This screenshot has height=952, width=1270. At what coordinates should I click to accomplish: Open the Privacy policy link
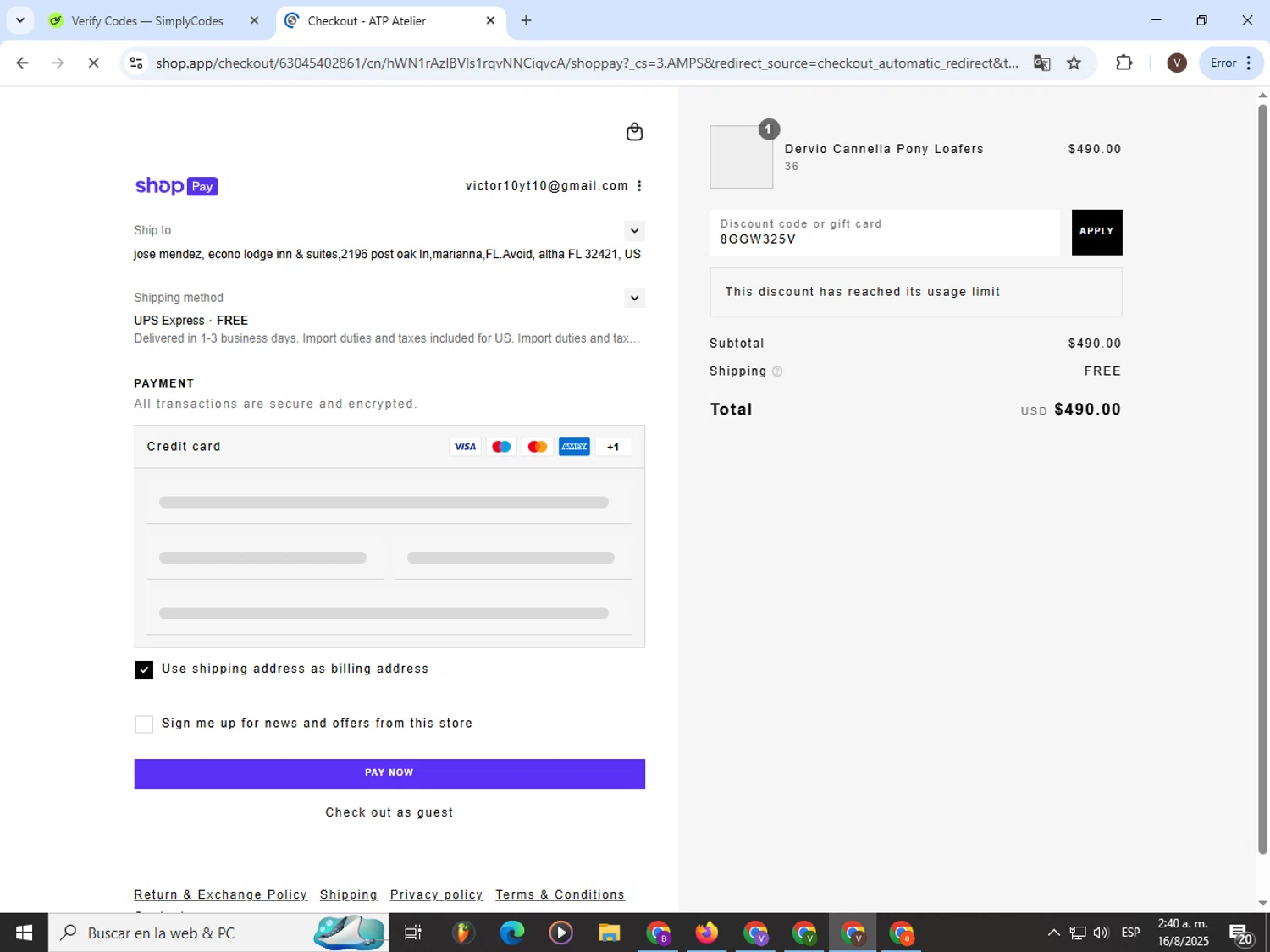click(437, 894)
